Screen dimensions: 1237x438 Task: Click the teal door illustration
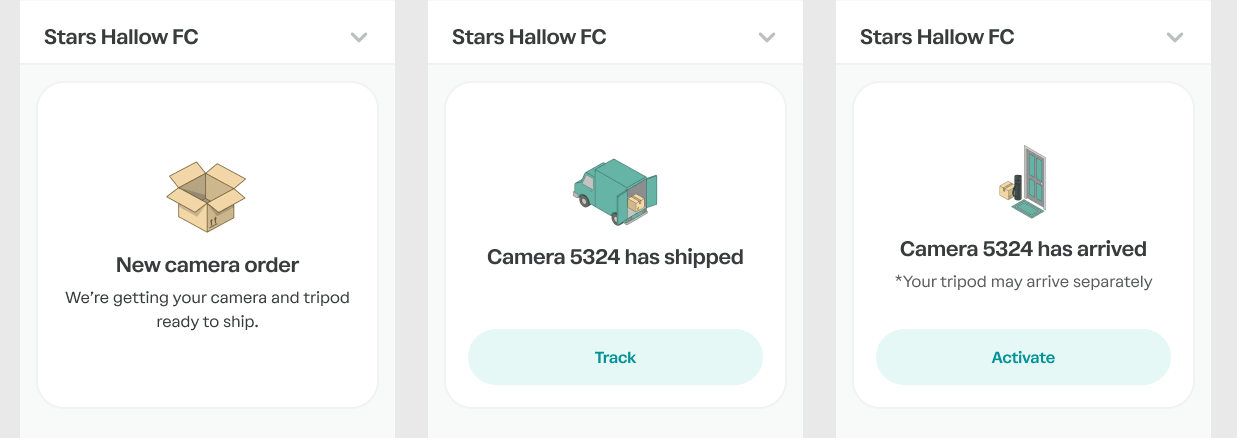[x=1034, y=182]
